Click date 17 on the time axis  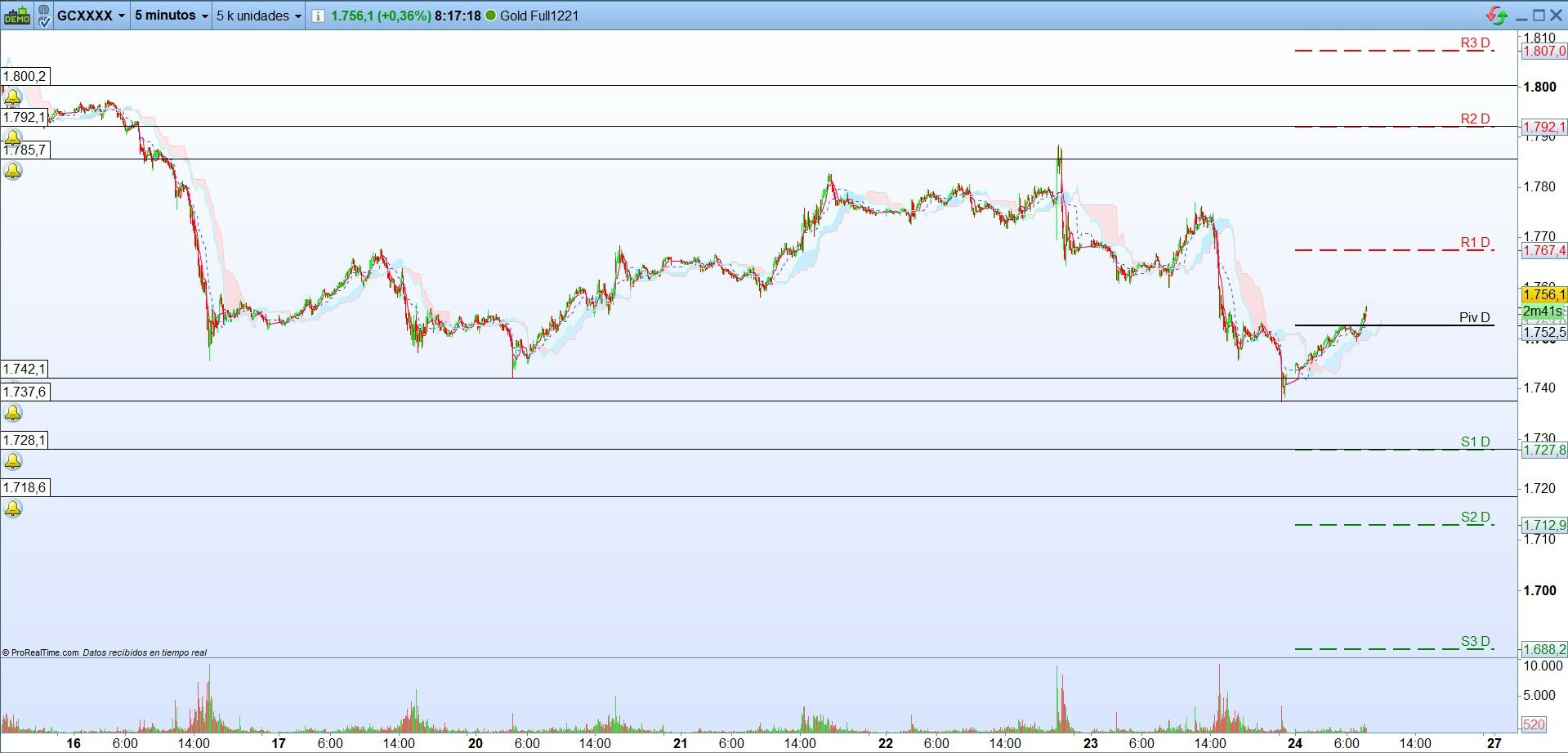pyautogui.click(x=279, y=743)
